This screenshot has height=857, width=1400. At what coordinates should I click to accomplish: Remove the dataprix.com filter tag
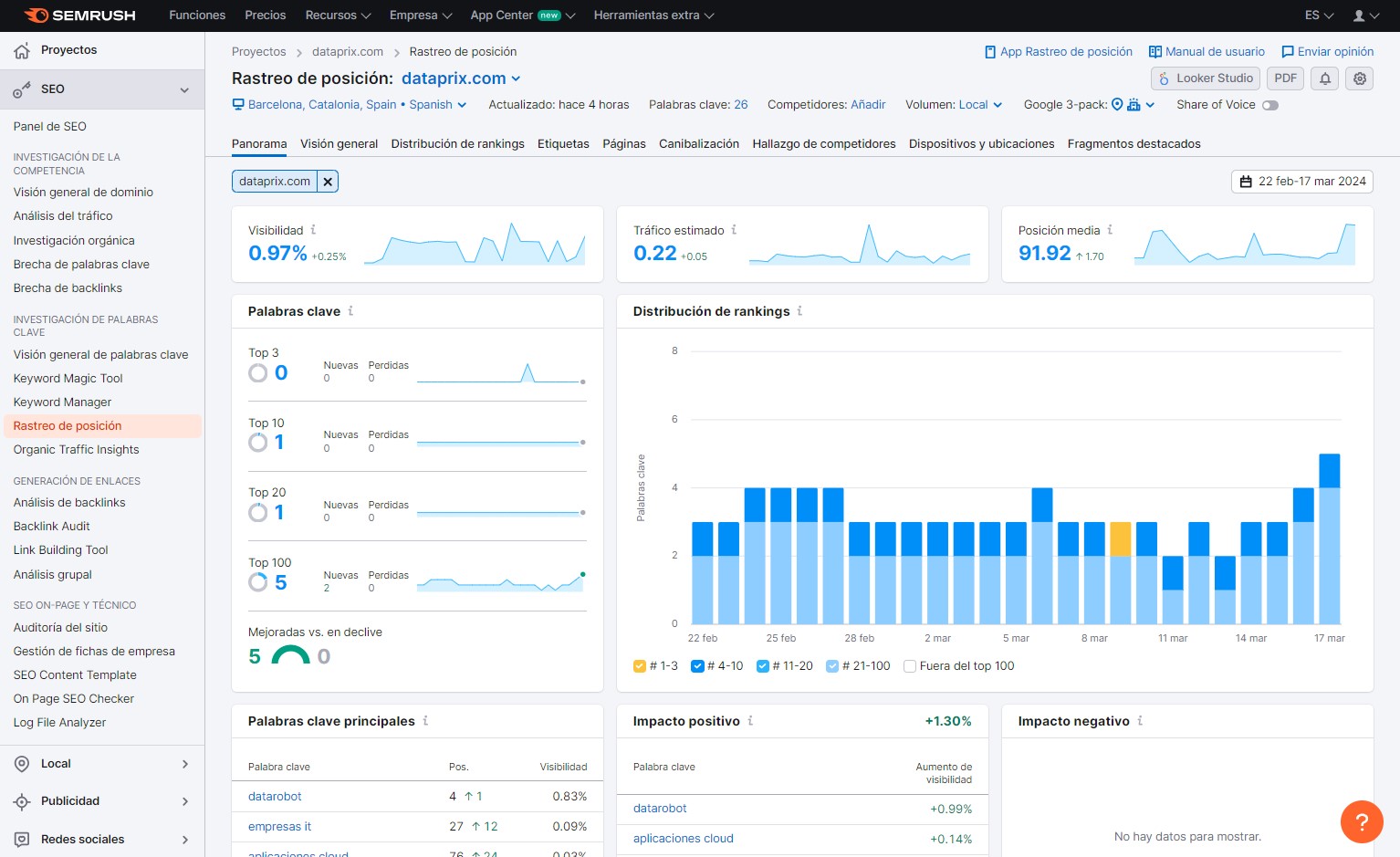coord(328,182)
